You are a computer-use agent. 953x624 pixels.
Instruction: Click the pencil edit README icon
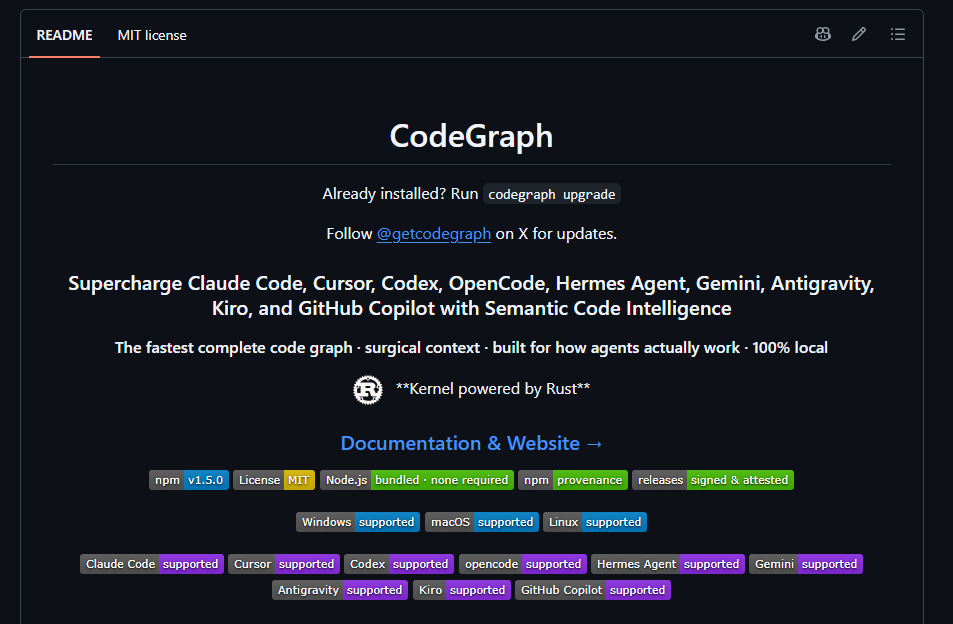coord(859,35)
